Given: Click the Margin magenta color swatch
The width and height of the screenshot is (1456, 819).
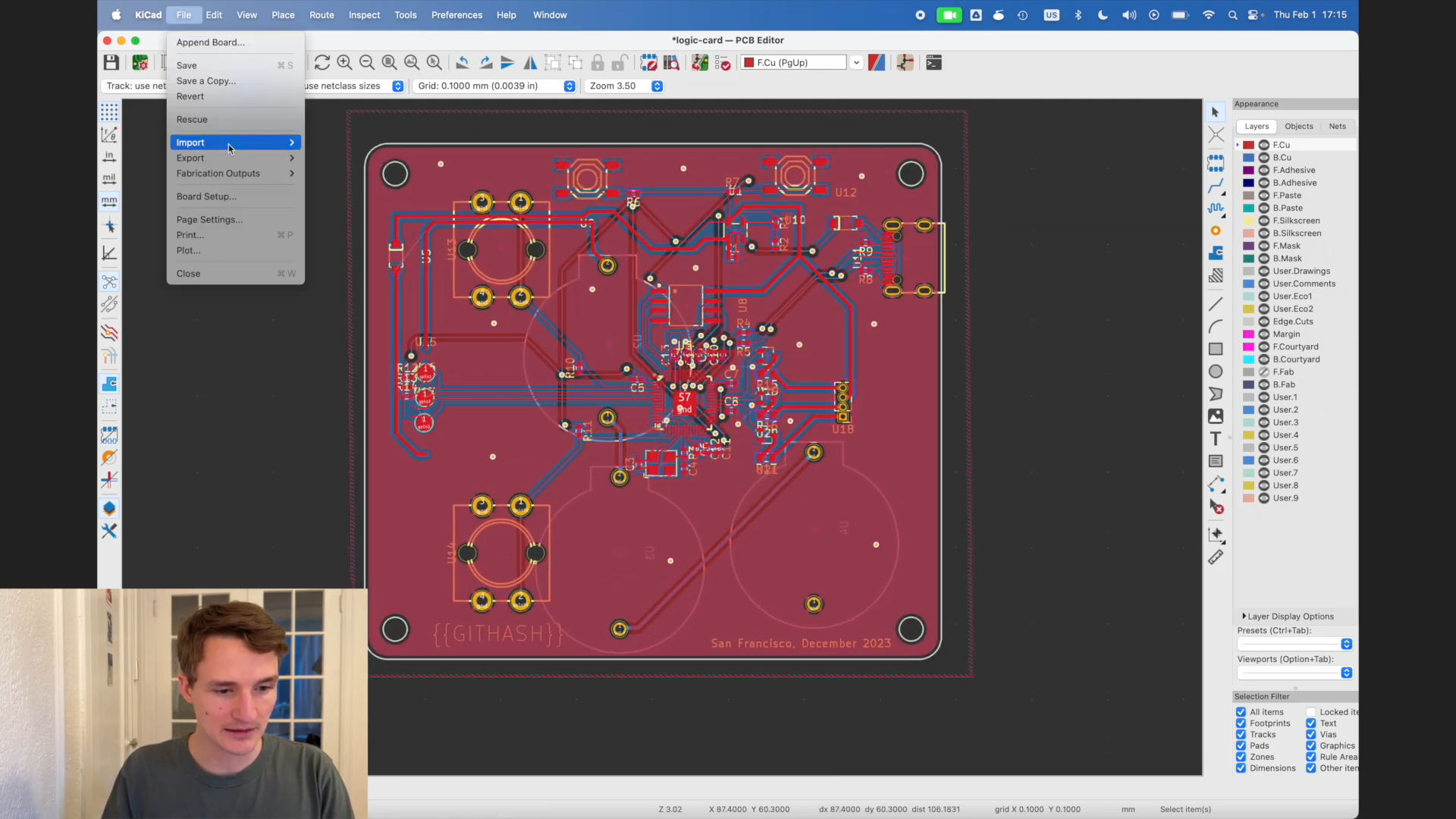Looking at the screenshot, I should coord(1248,334).
